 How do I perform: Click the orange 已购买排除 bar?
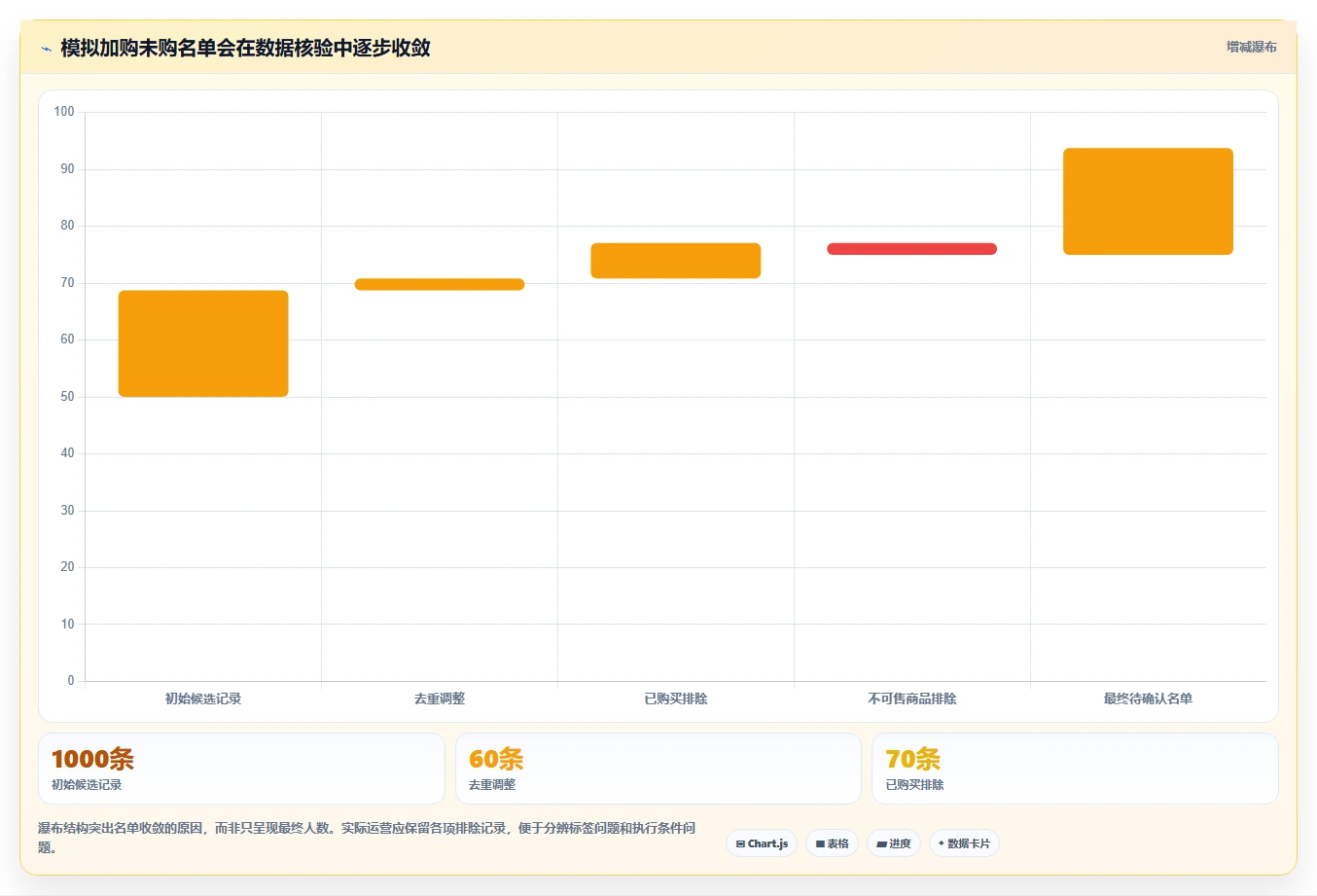[x=676, y=261]
